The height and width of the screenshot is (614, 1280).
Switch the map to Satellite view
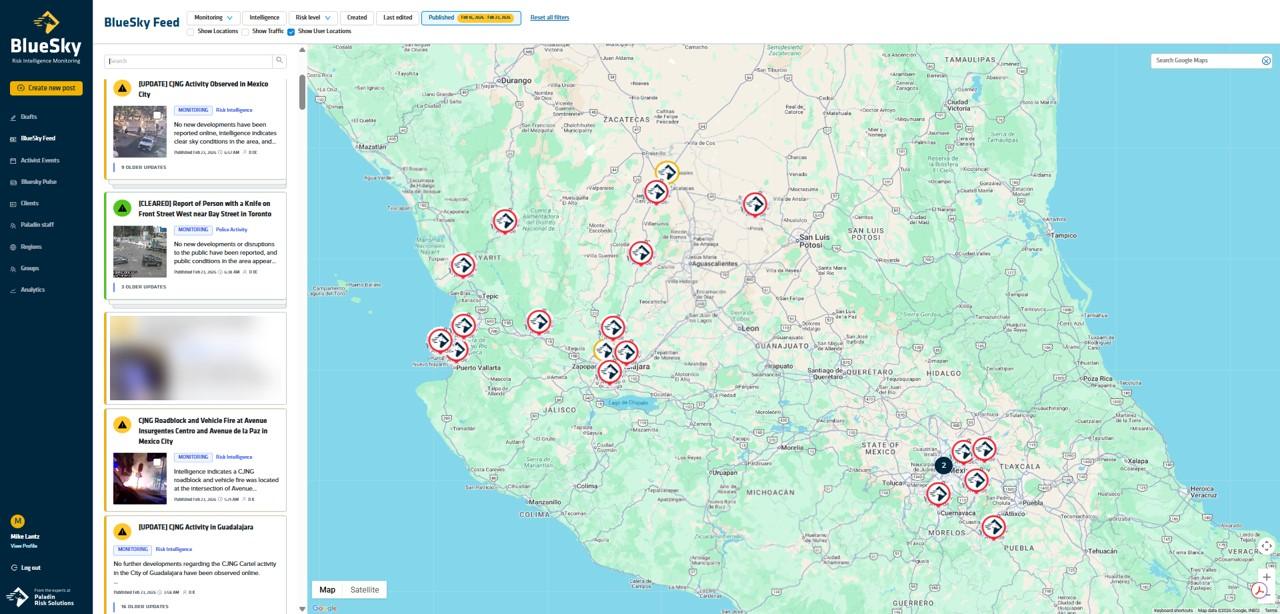pyautogui.click(x=364, y=590)
